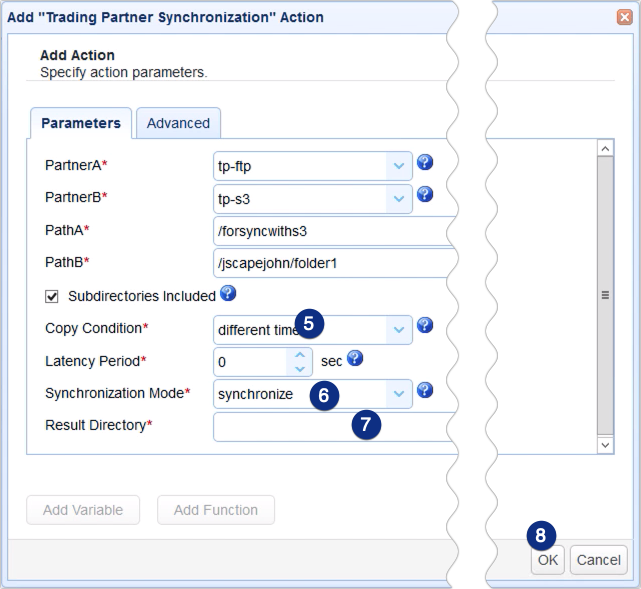Viewport: 641px width, 589px height.
Task: Click the Cancel button
Action: click(598, 560)
